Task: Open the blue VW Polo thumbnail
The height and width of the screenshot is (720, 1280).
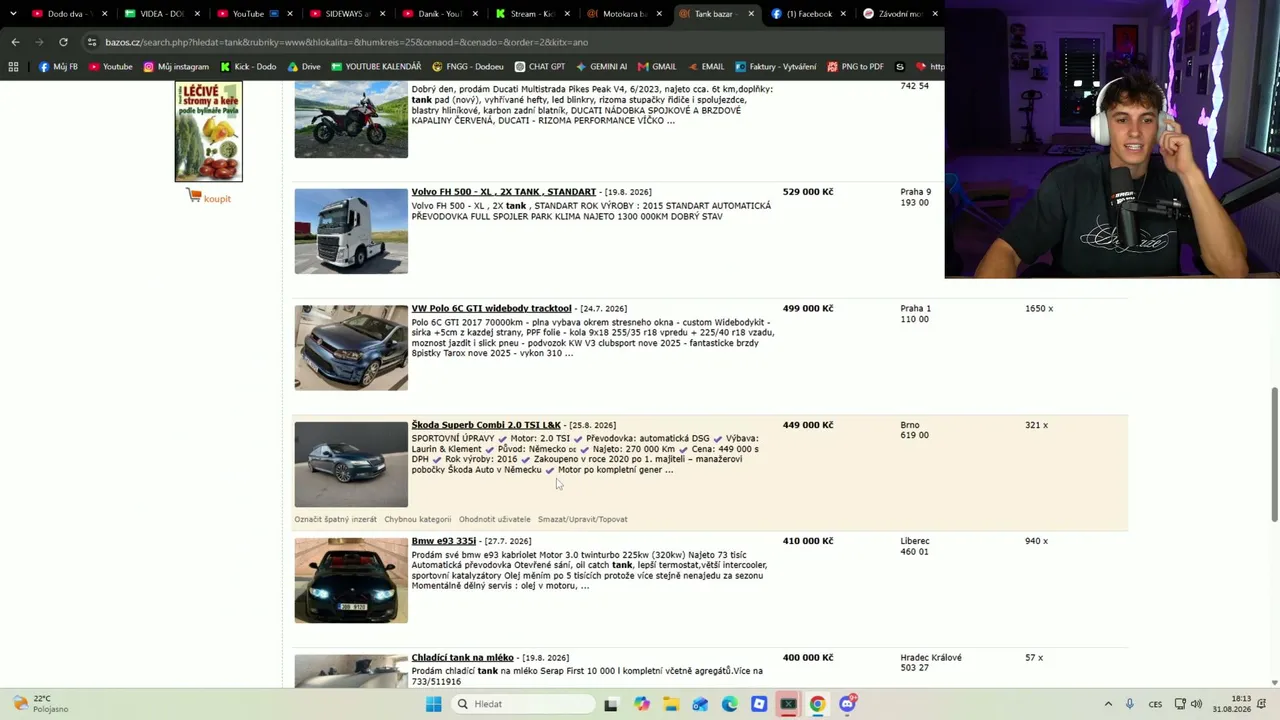Action: (x=351, y=348)
